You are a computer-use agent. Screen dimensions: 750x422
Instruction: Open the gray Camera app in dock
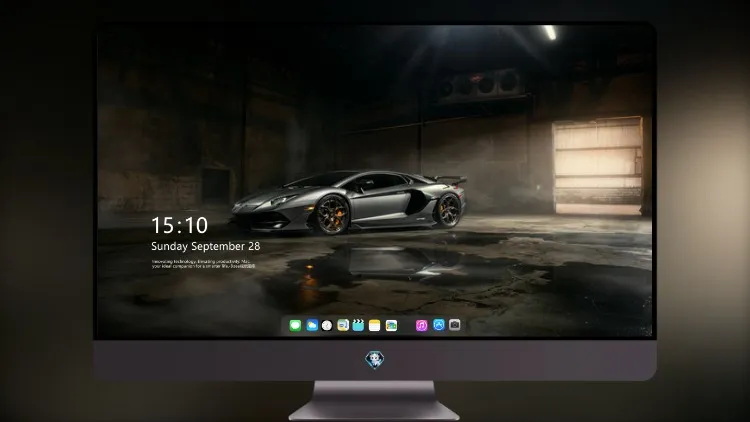point(455,325)
